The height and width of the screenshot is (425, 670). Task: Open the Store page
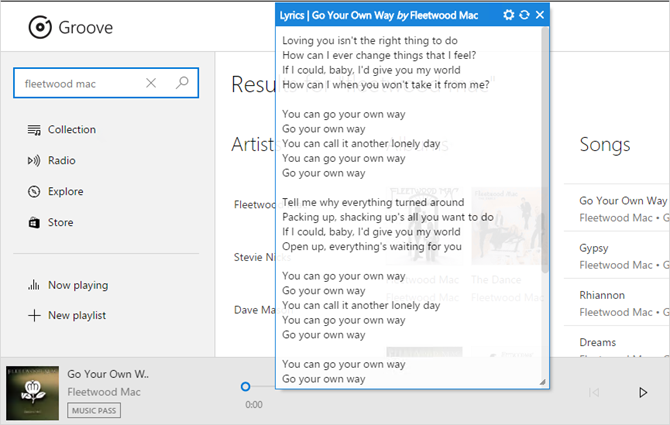pos(60,223)
